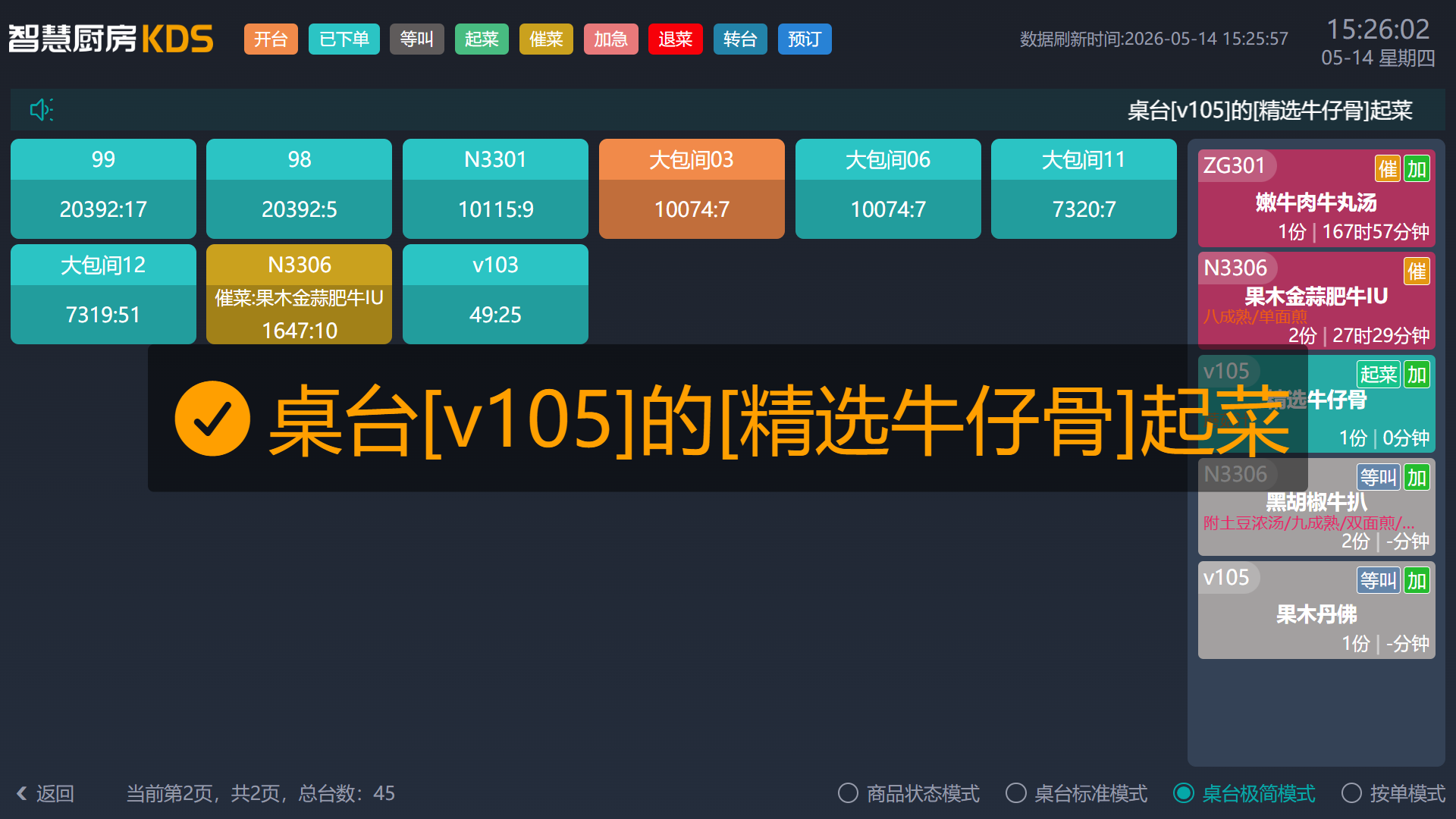Click the 加 badge on ZG301 card
Screen dimensions: 1456x819
pyautogui.click(x=1417, y=168)
